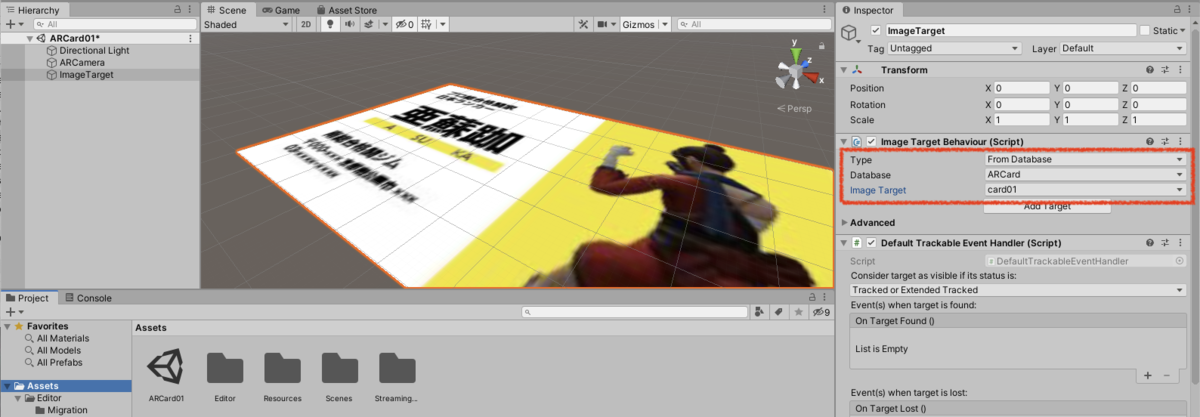Screen dimensions: 1200x417
Task: Toggle 2D view mode in Scene
Action: click(x=306, y=24)
